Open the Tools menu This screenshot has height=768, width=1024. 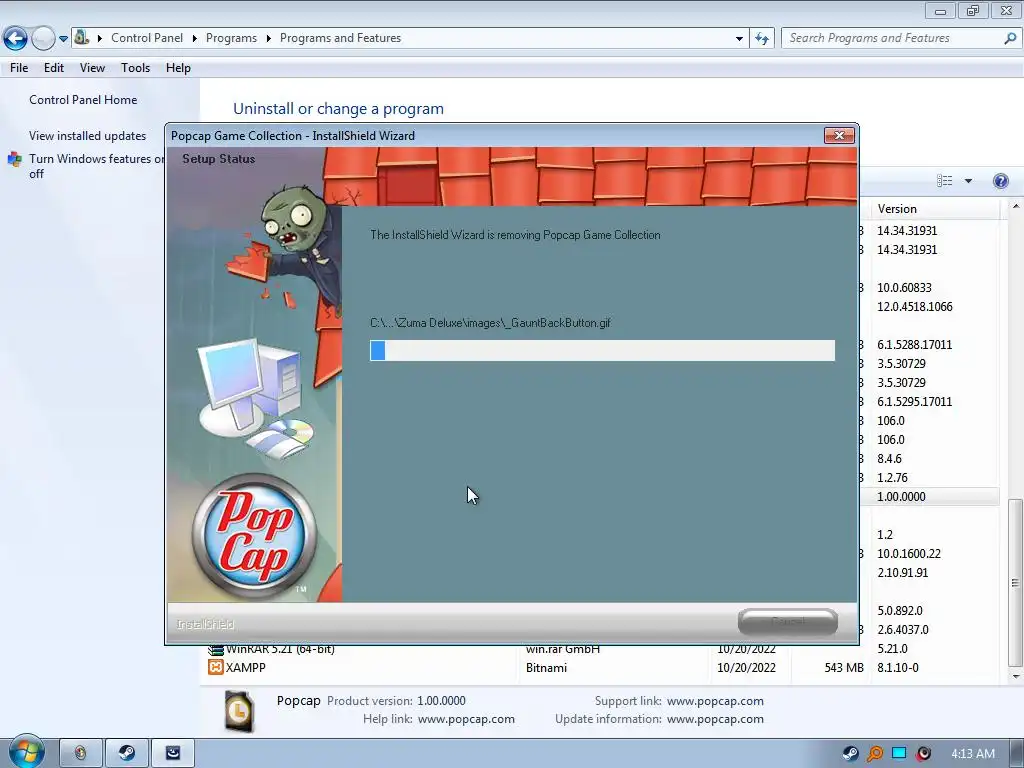coord(135,68)
